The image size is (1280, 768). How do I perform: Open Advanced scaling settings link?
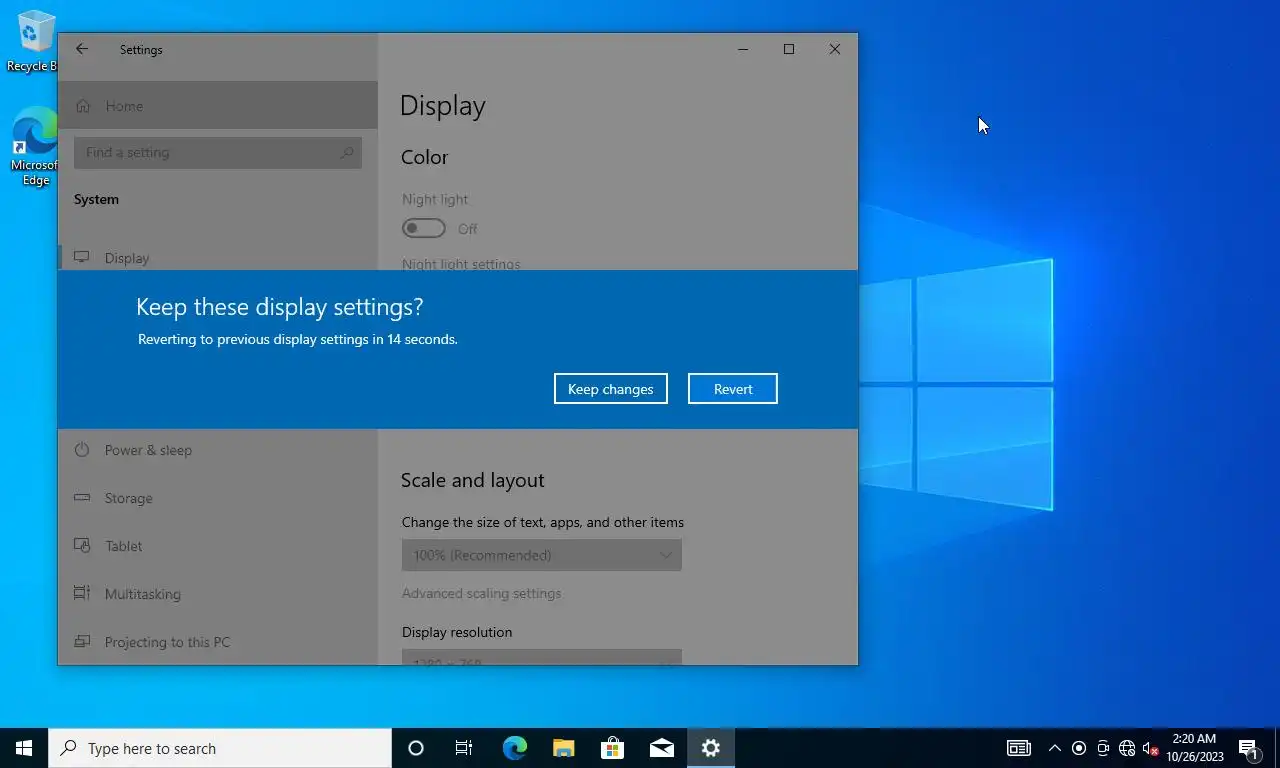481,593
